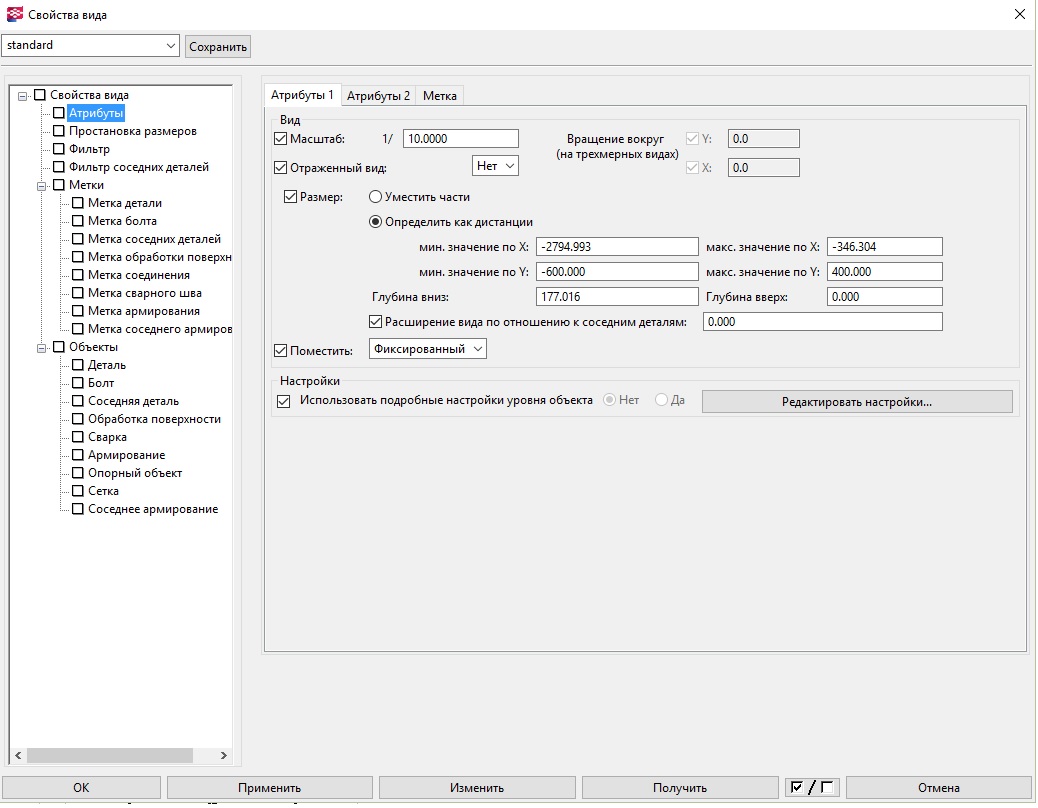1038x808 pixels.
Task: Select the Уместить части radio button
Action: (x=376, y=197)
